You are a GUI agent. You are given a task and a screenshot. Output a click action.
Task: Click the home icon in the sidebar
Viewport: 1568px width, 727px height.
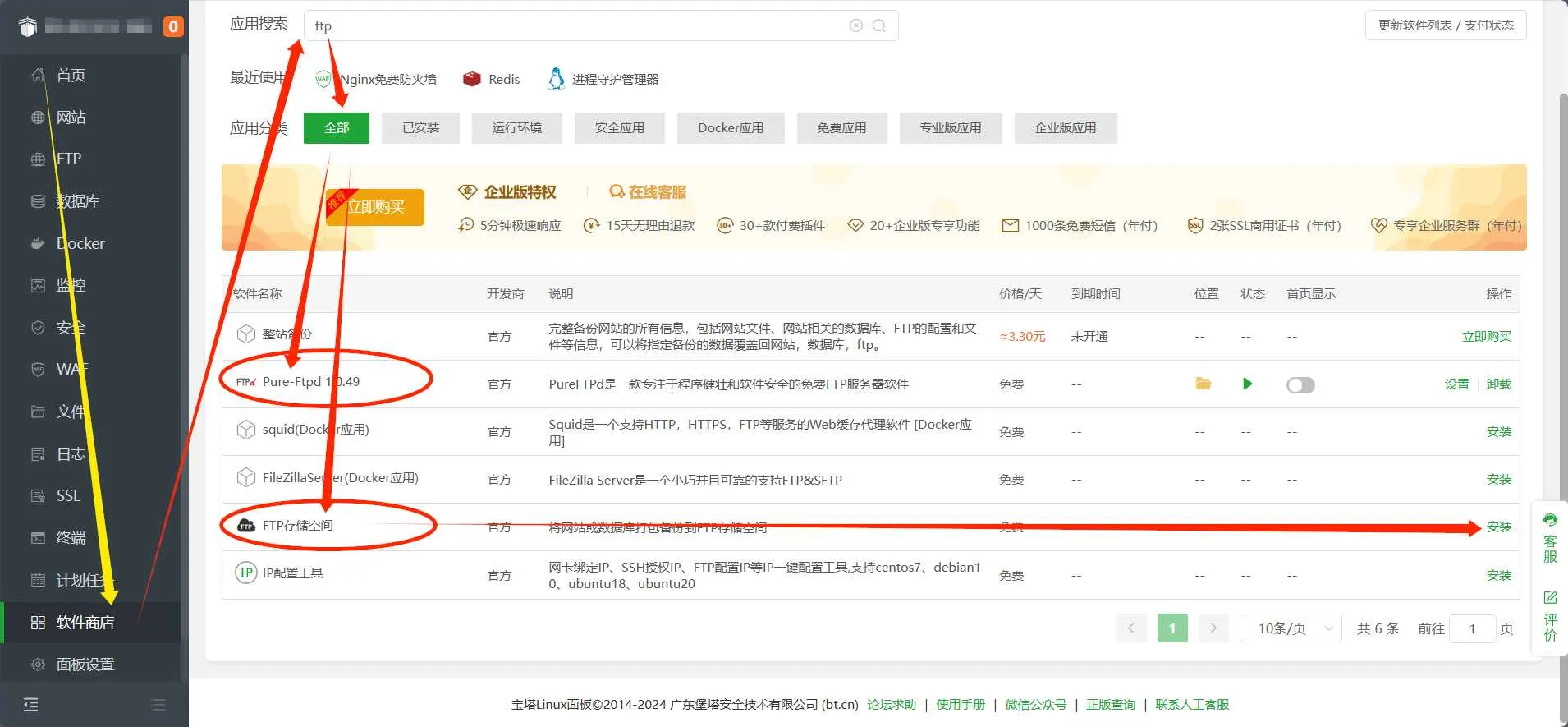(x=38, y=76)
